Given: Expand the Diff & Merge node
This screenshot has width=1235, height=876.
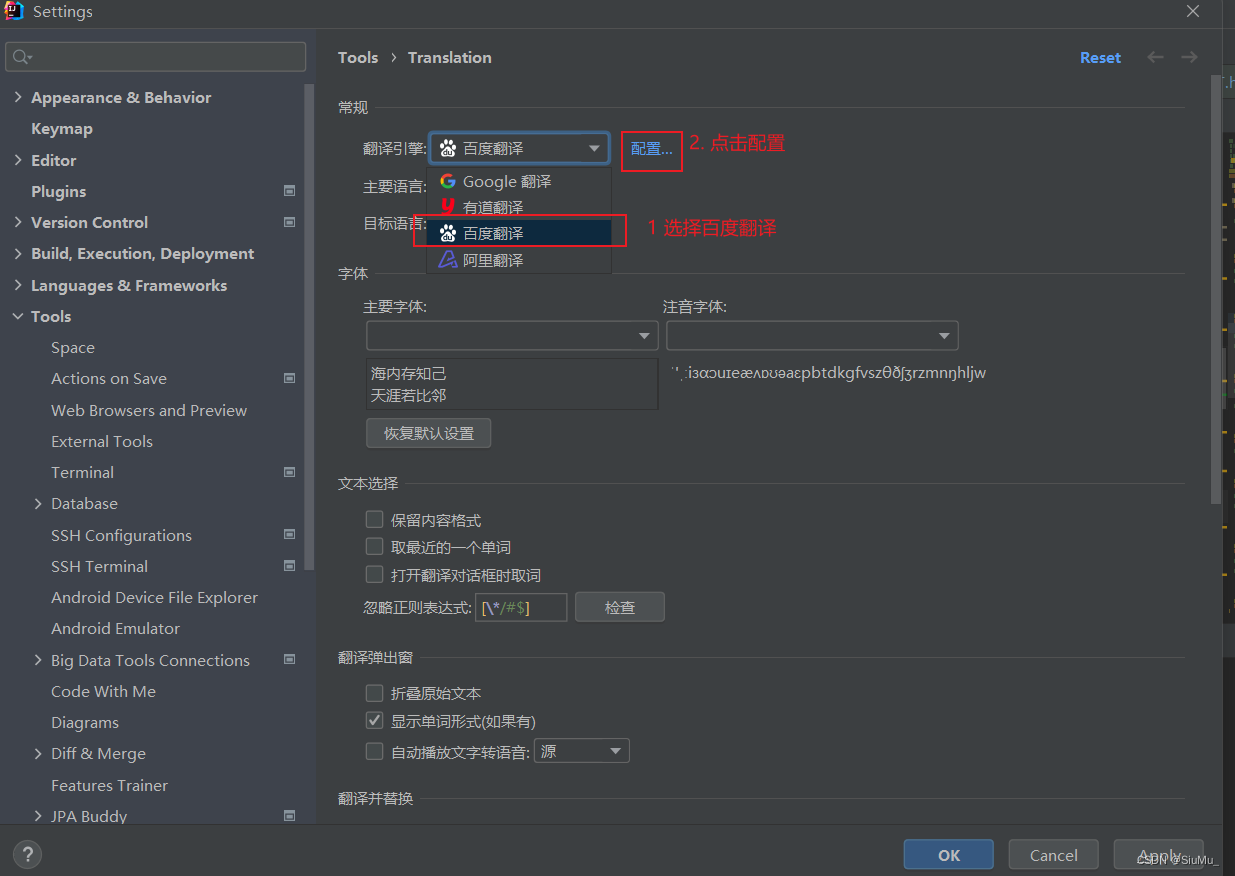Looking at the screenshot, I should click(38, 753).
